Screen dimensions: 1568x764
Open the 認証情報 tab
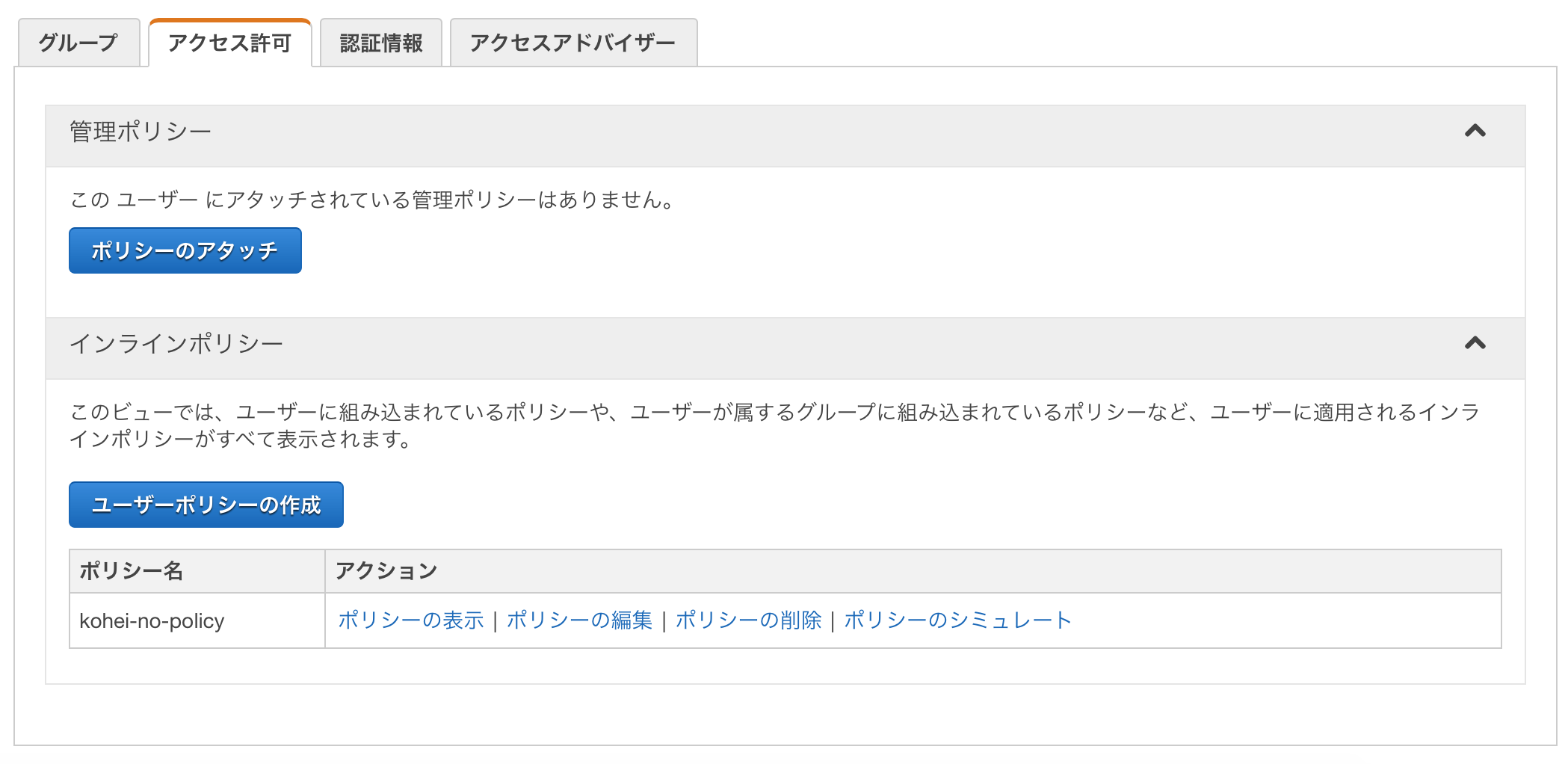coord(381,43)
